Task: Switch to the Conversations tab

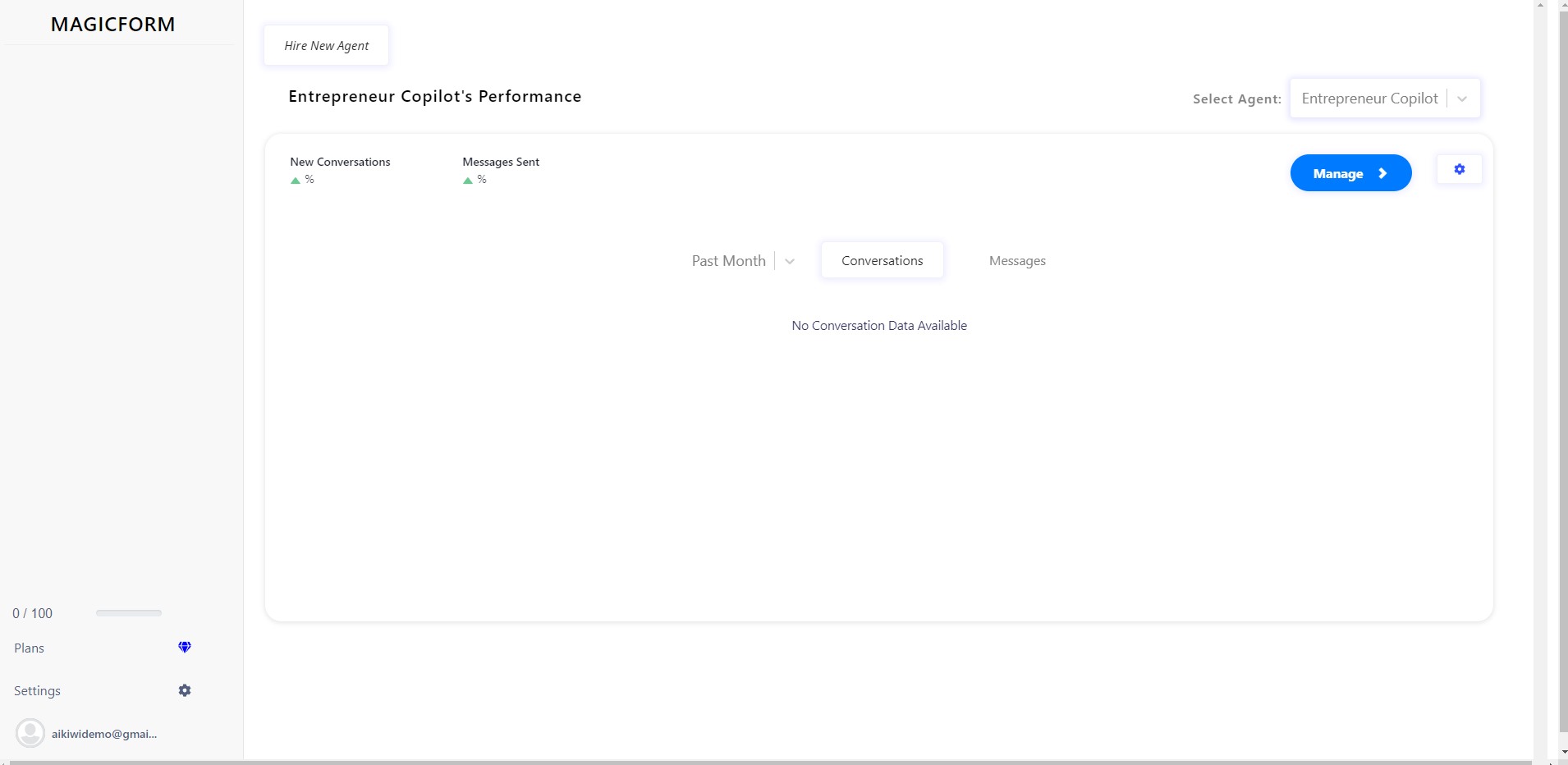Action: click(x=883, y=260)
